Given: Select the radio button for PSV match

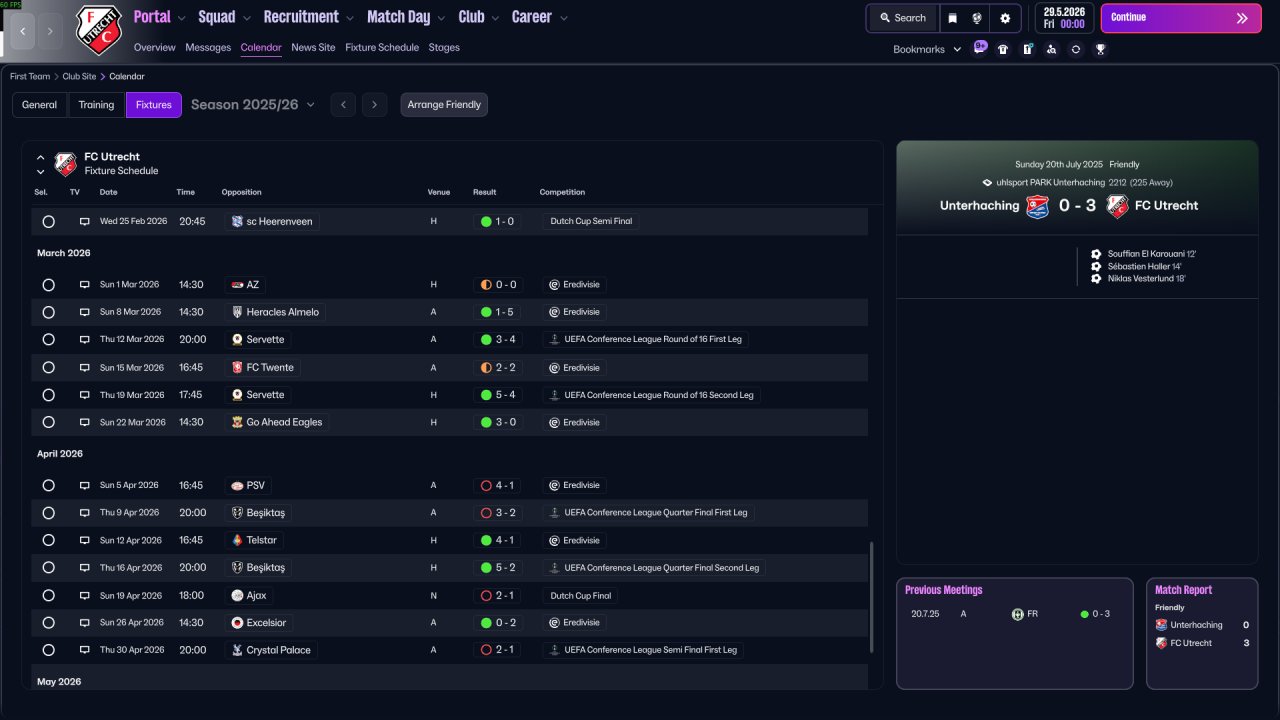Looking at the screenshot, I should (x=48, y=485).
